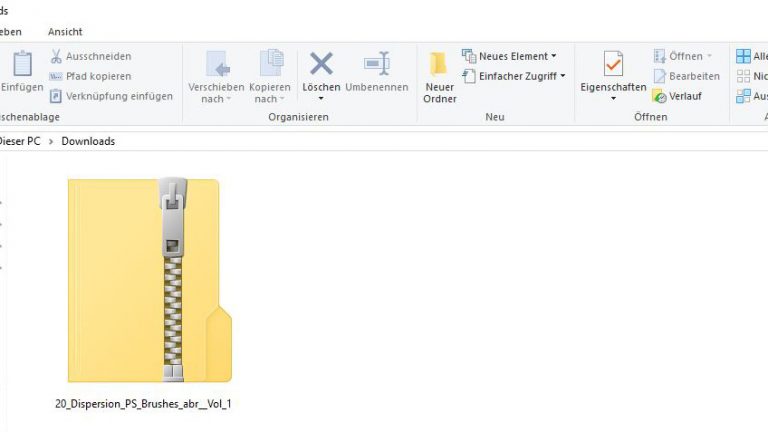The width and height of the screenshot is (768, 432).
Task: Click the Löschen red X icon
Action: pos(321,64)
